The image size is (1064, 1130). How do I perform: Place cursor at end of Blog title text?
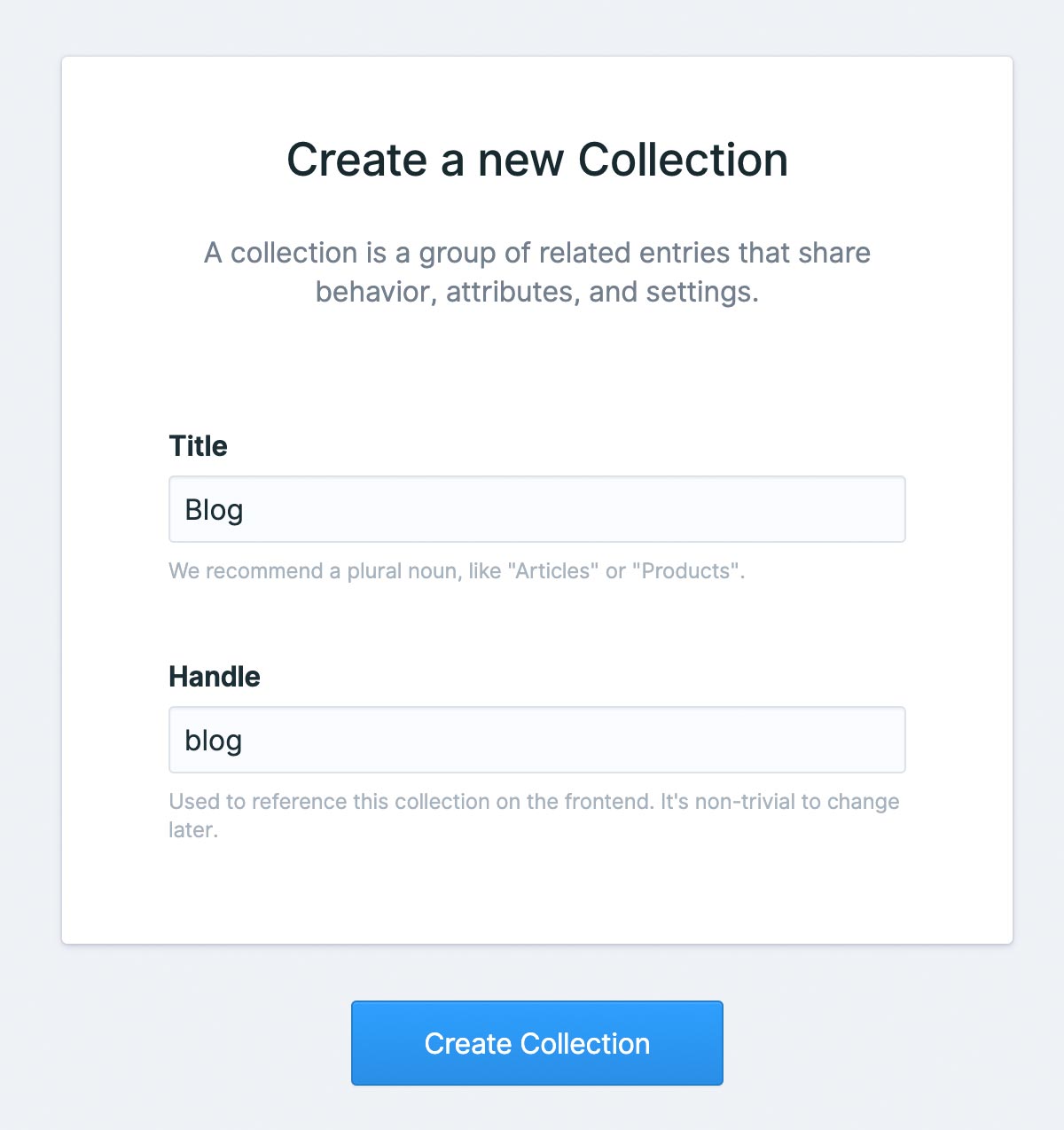pos(244,509)
